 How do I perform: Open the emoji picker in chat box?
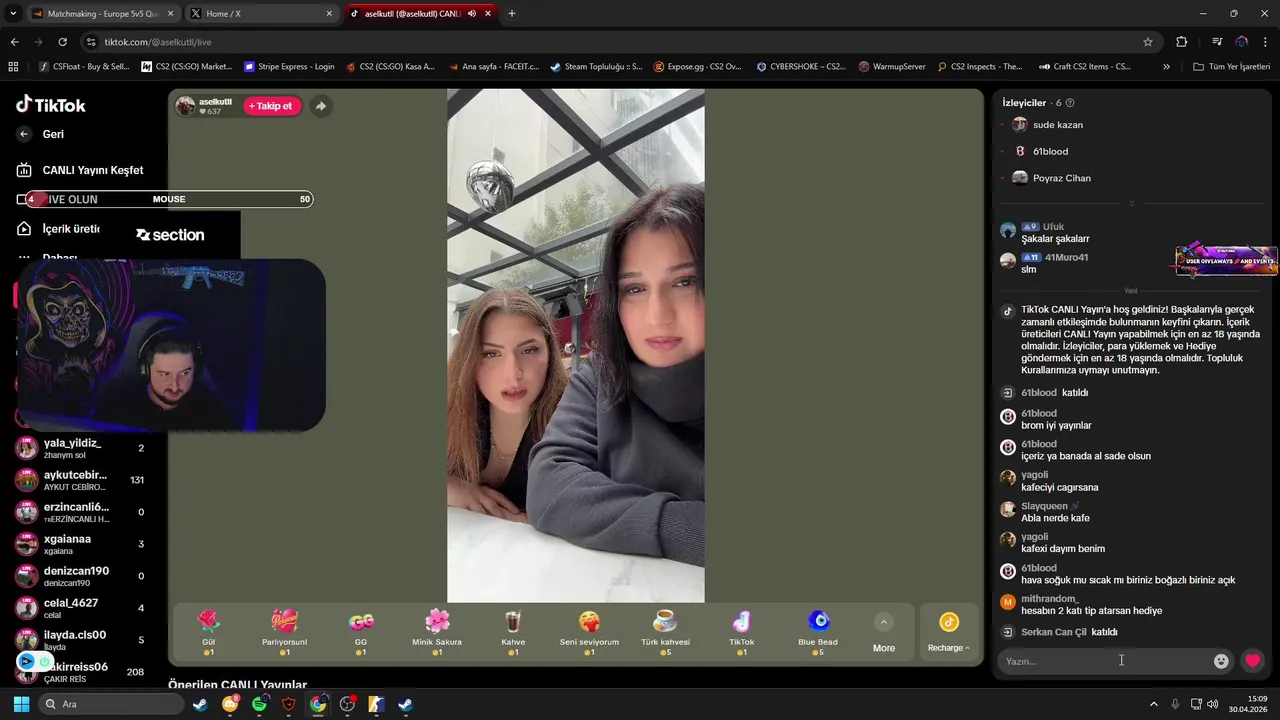click(x=1221, y=661)
